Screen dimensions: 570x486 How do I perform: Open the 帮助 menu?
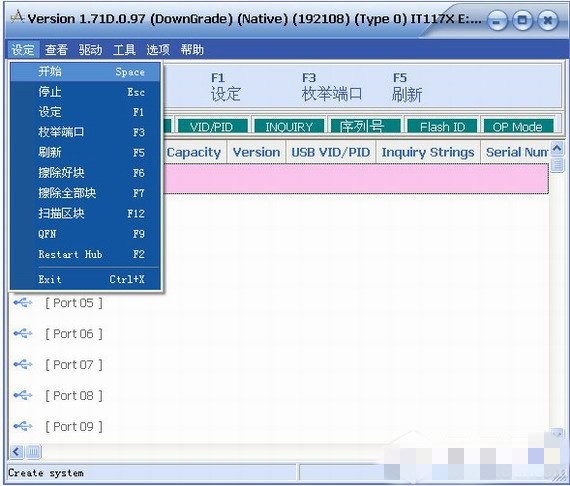coord(192,49)
